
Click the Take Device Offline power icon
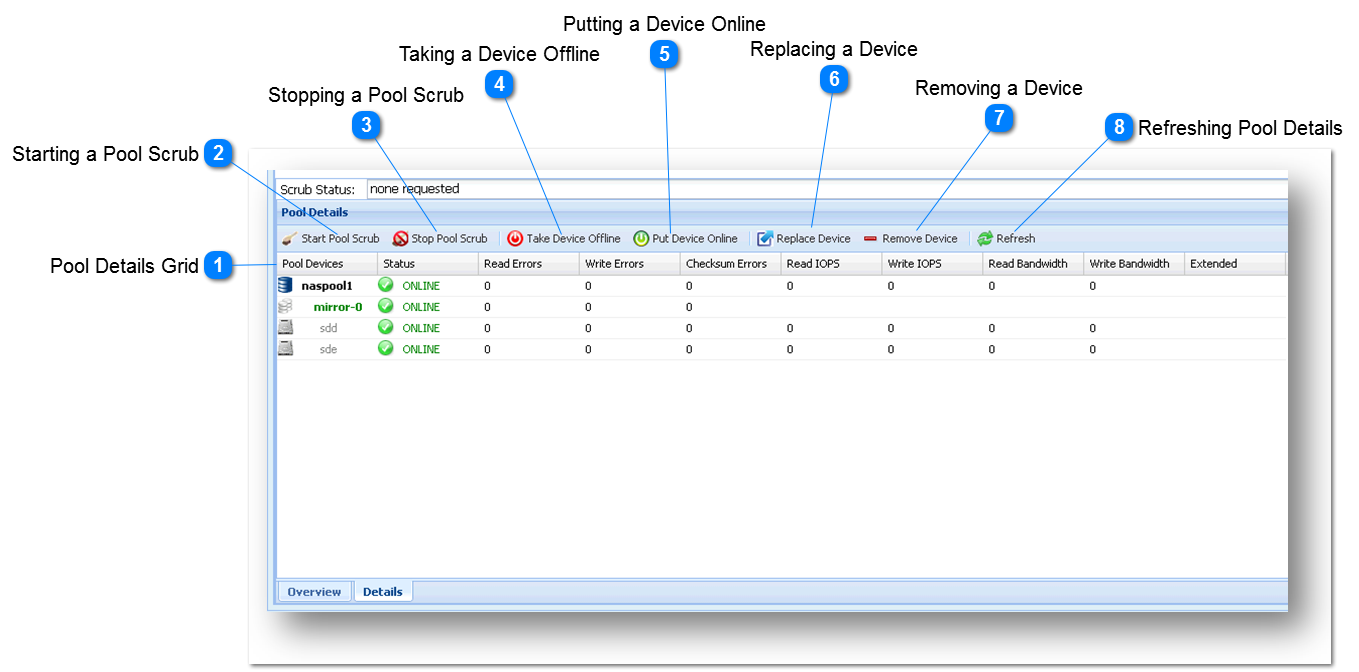[515, 239]
